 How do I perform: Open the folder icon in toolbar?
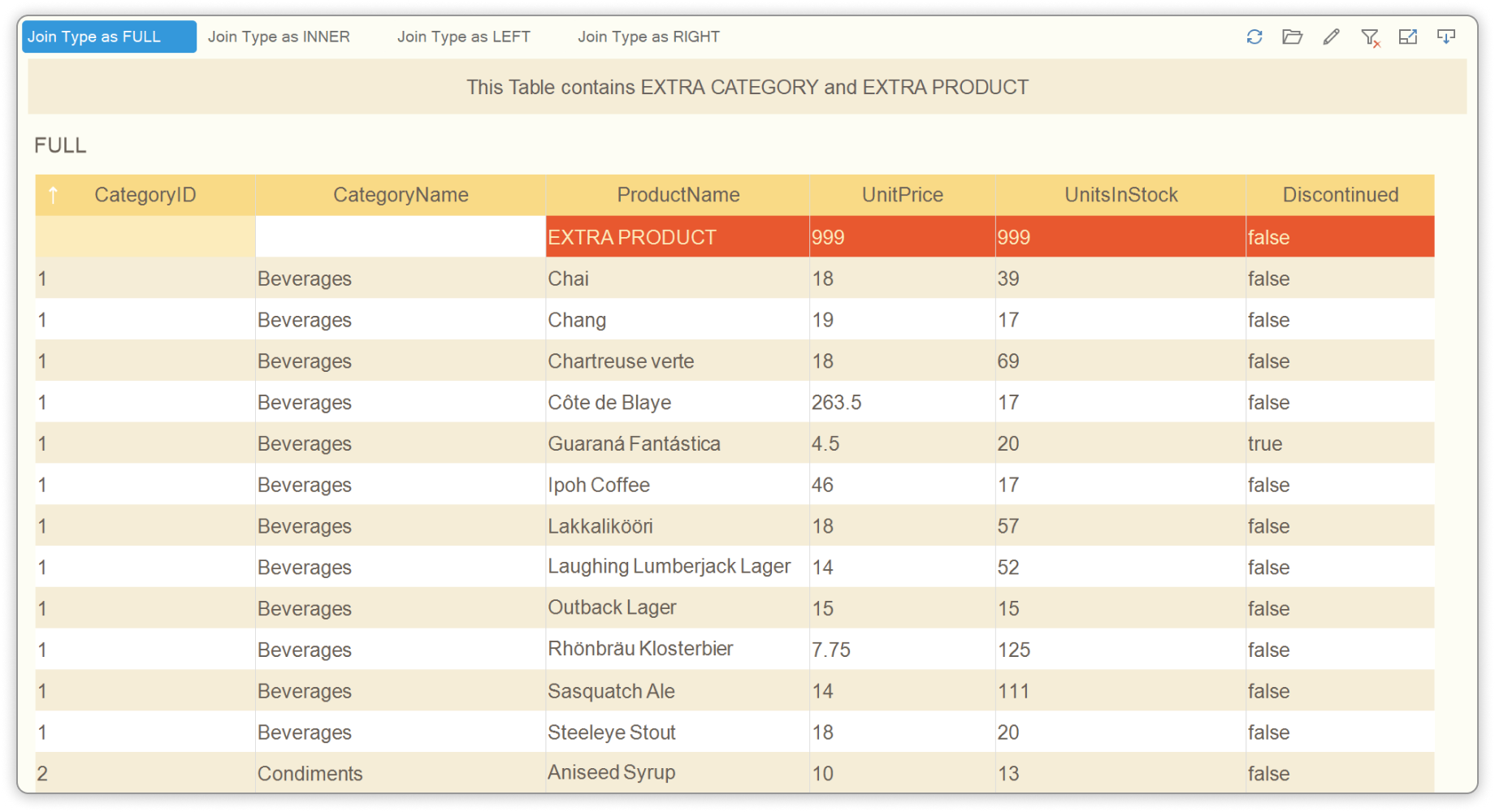pos(1292,37)
